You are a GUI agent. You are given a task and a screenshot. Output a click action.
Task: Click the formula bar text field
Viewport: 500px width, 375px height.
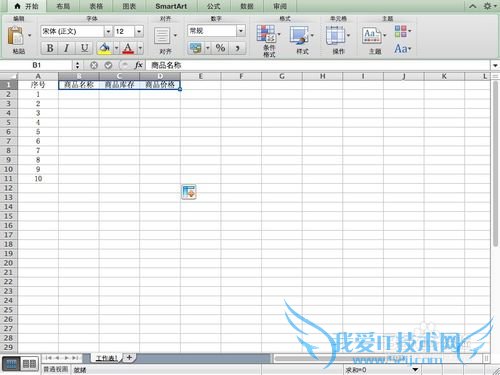[318, 65]
